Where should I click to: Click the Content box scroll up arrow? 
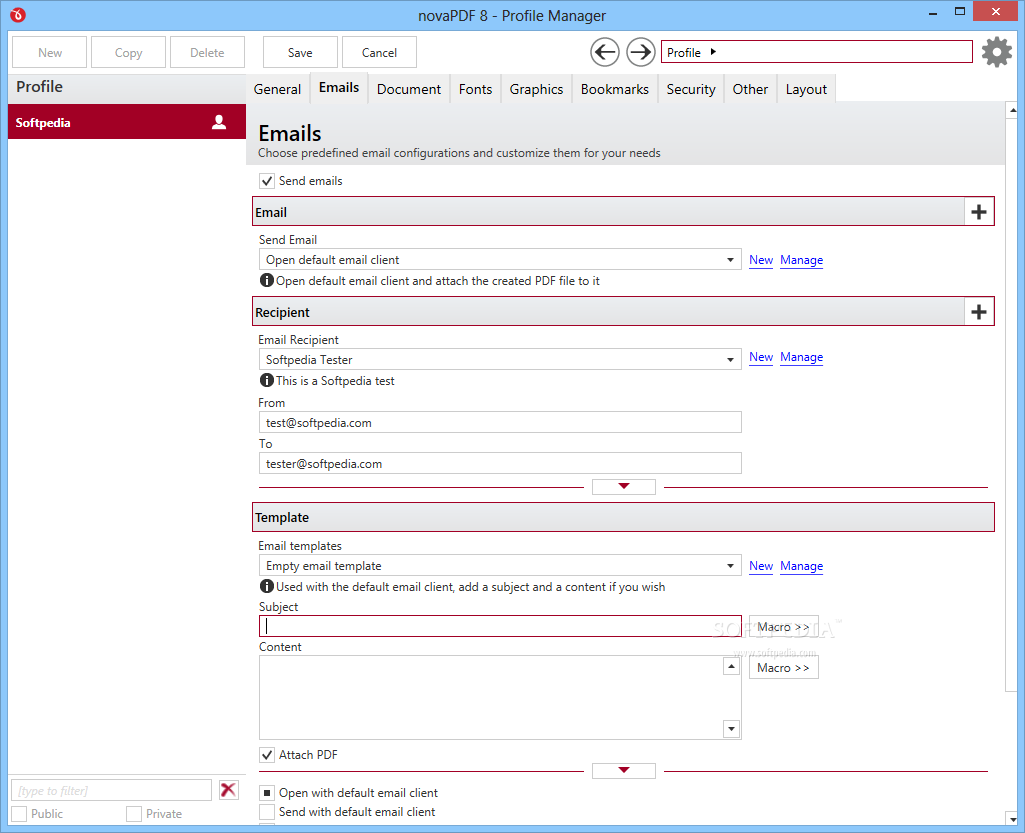point(731,666)
